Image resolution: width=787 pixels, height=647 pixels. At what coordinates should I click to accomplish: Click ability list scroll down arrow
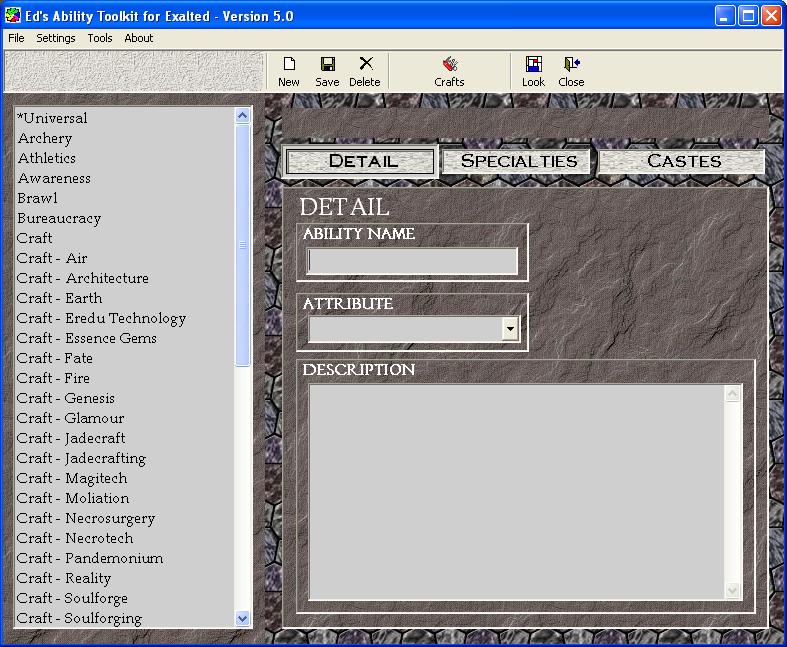pos(242,618)
